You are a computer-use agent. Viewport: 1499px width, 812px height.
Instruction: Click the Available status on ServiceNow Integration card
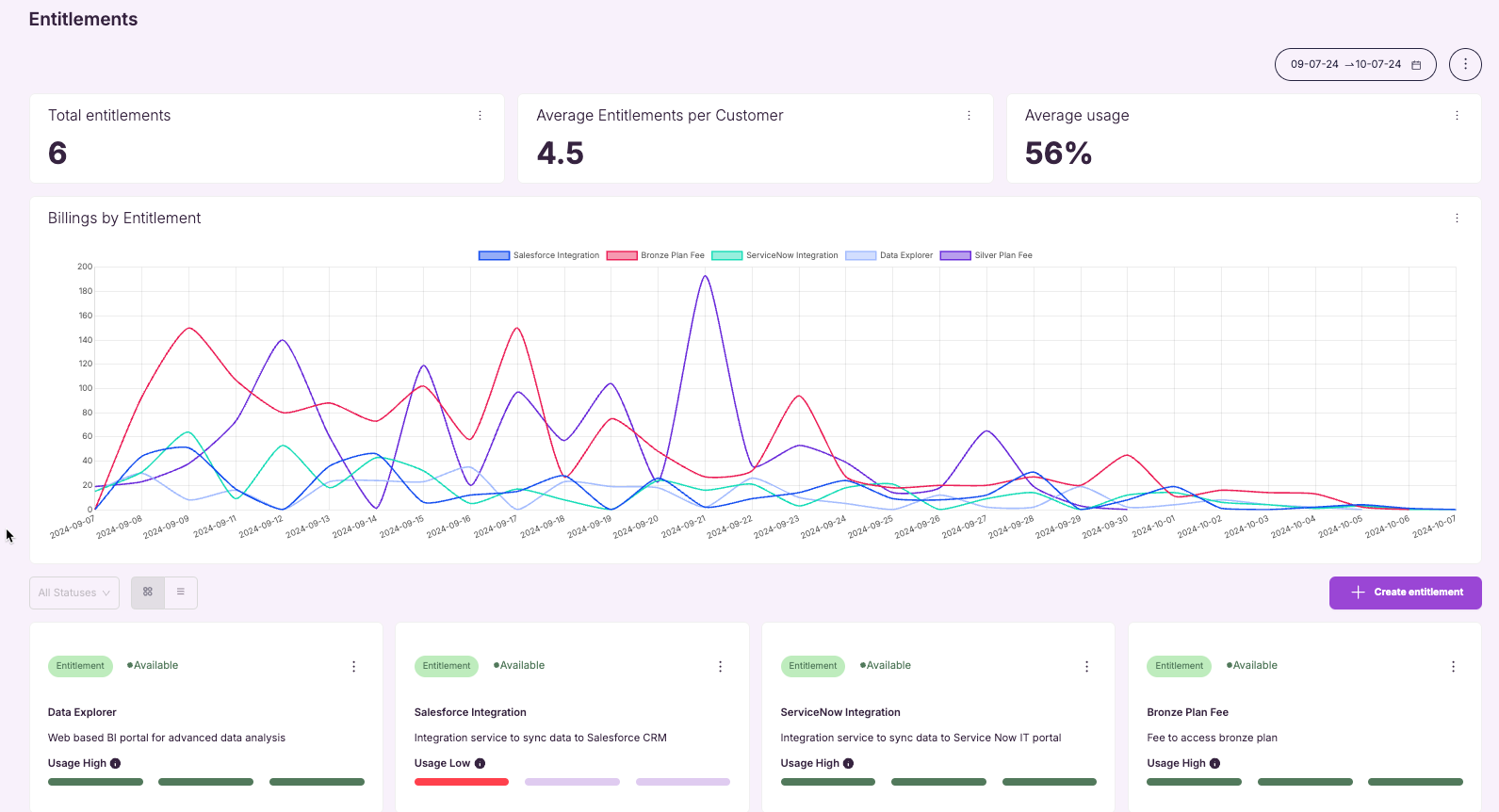click(886, 665)
